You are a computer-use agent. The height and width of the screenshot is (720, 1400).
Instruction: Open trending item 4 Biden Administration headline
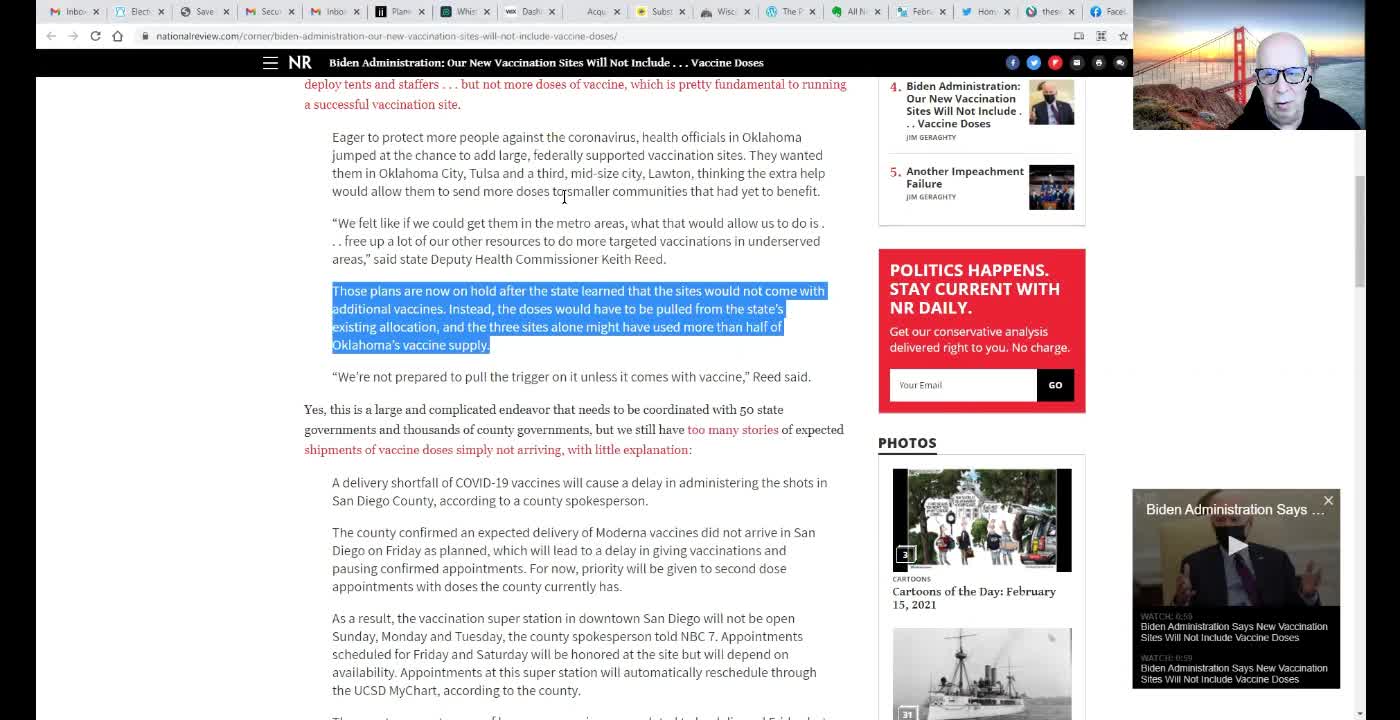(964, 105)
